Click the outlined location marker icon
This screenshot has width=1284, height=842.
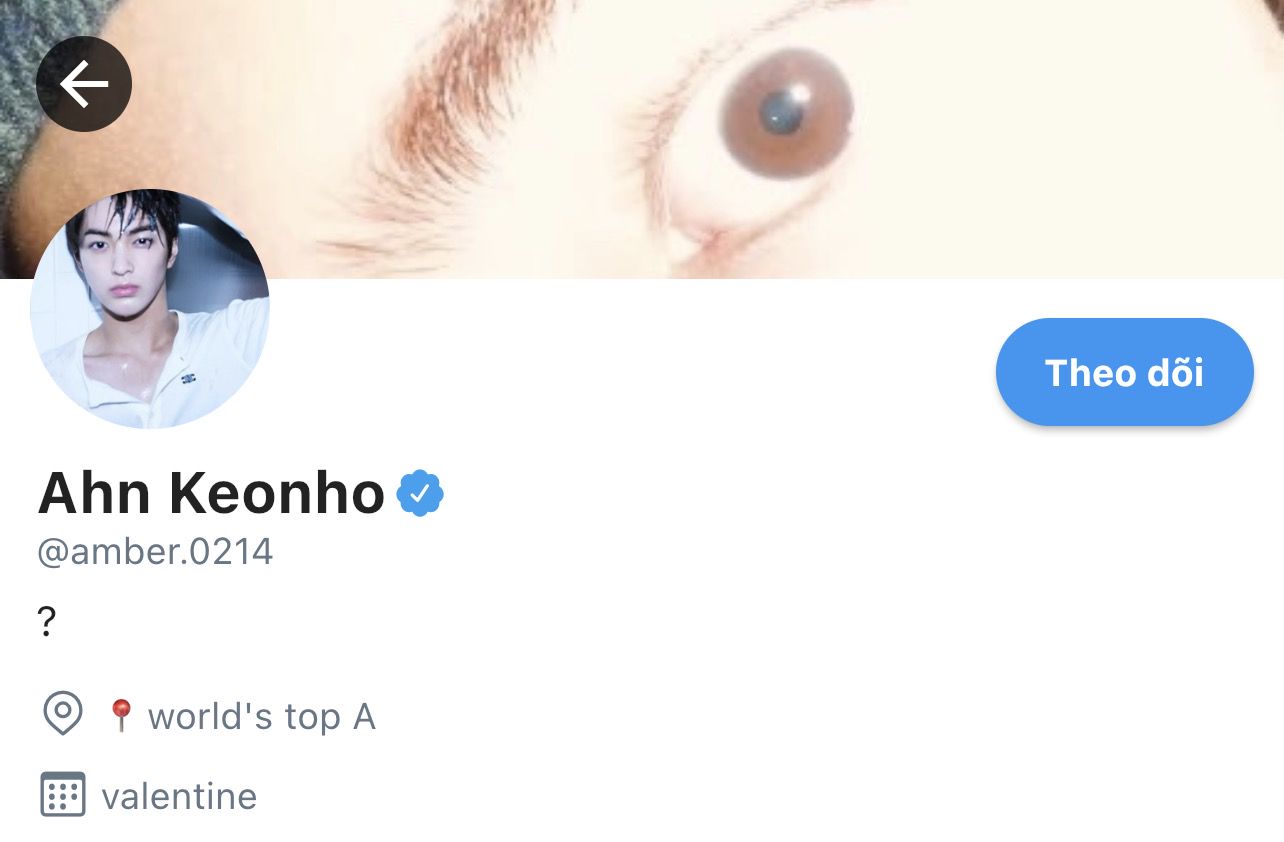(x=63, y=715)
